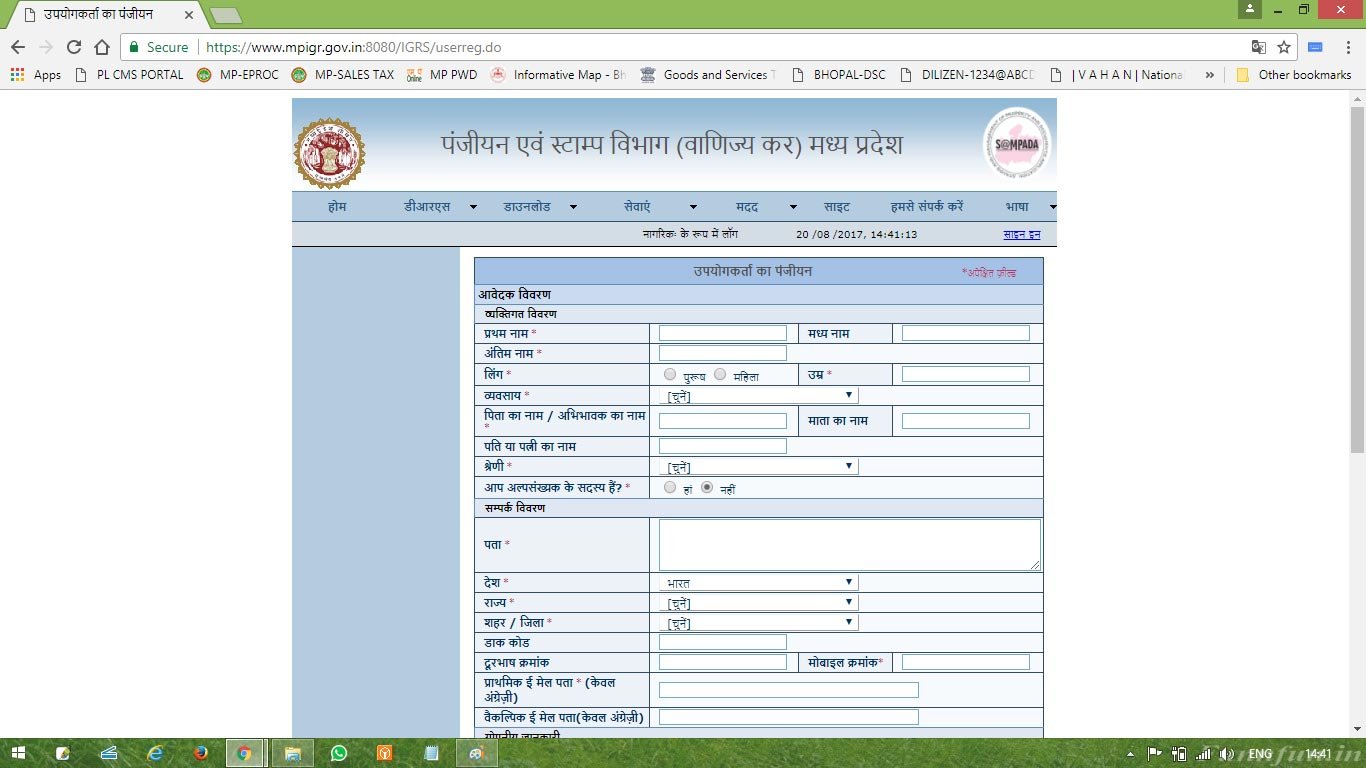This screenshot has width=1366, height=768.
Task: Open the Google Translate icon in address bar
Action: pyautogui.click(x=1258, y=47)
